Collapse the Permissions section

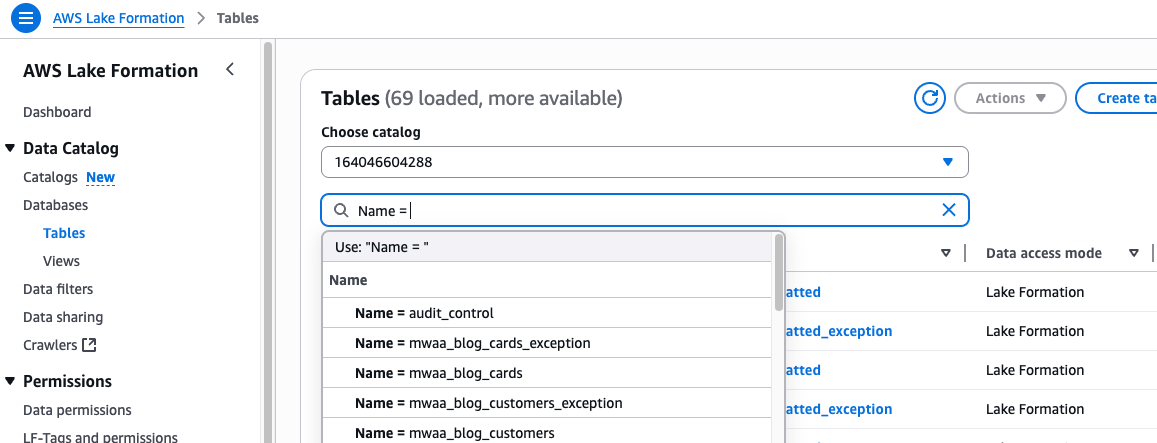tap(10, 381)
